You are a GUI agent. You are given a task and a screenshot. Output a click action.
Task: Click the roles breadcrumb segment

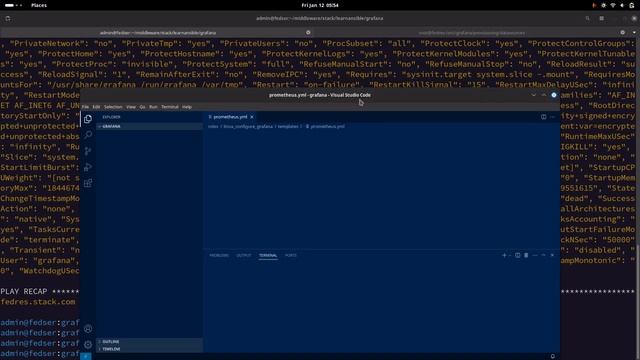click(x=213, y=127)
